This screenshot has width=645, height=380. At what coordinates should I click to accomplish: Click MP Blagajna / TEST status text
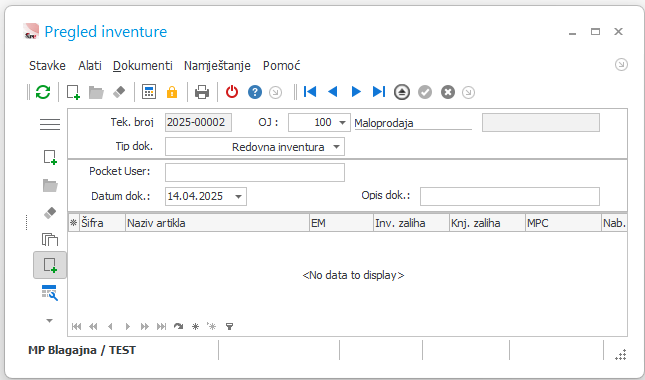82,350
